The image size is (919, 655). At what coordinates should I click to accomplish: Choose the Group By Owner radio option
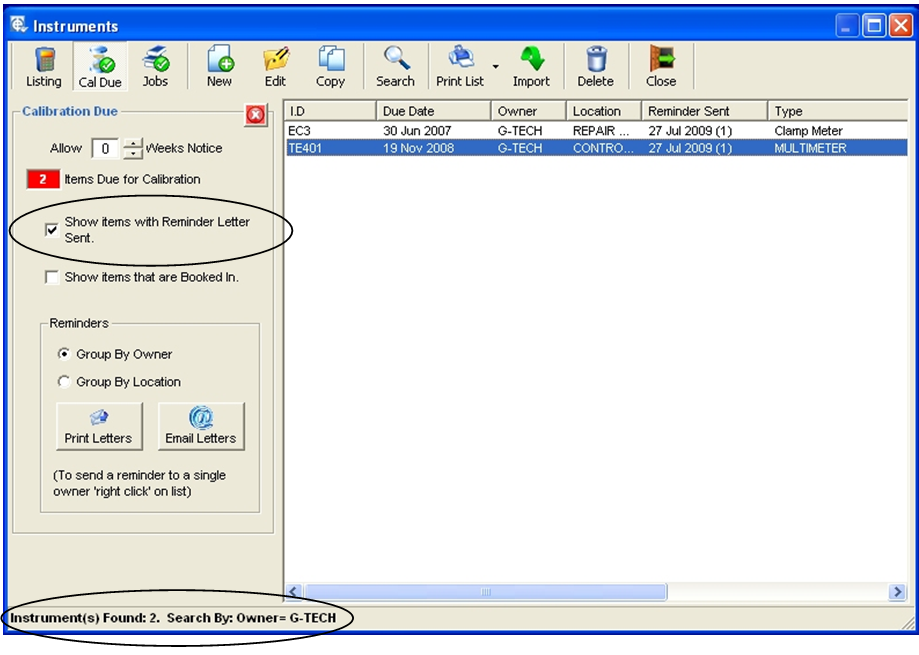[x=65, y=354]
